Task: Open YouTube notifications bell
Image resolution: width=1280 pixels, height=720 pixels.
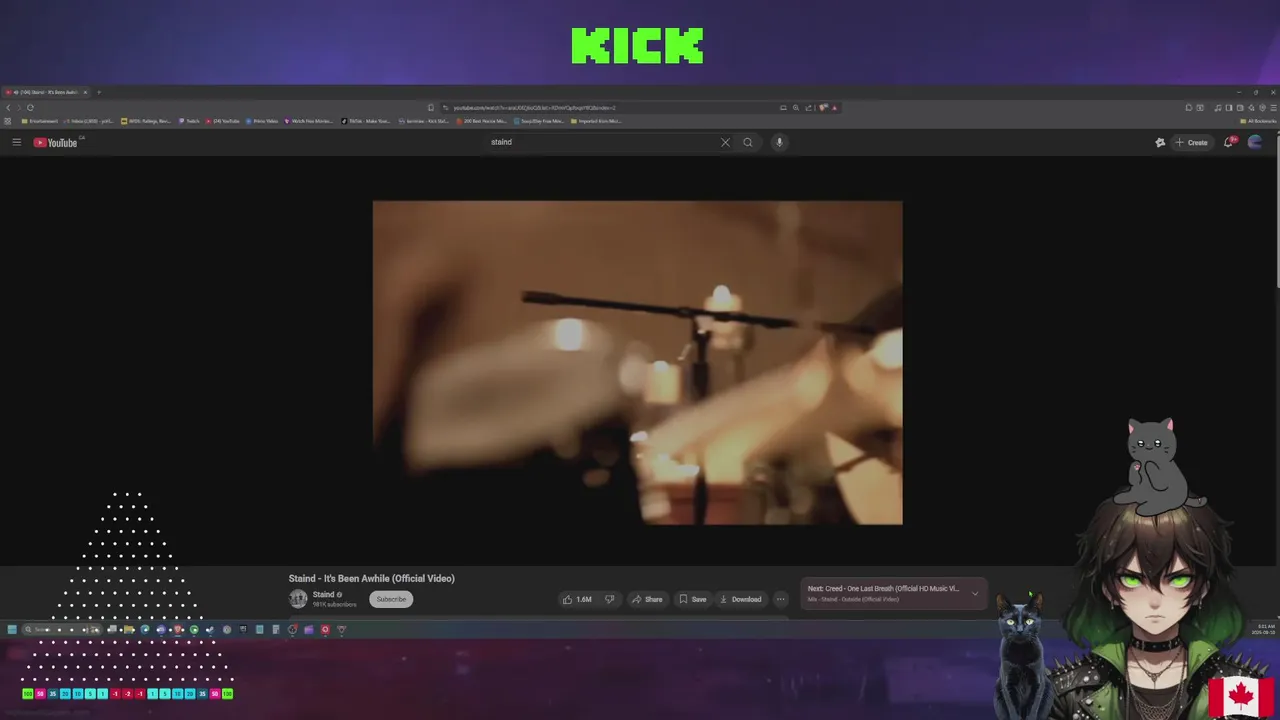Action: click(x=1229, y=142)
